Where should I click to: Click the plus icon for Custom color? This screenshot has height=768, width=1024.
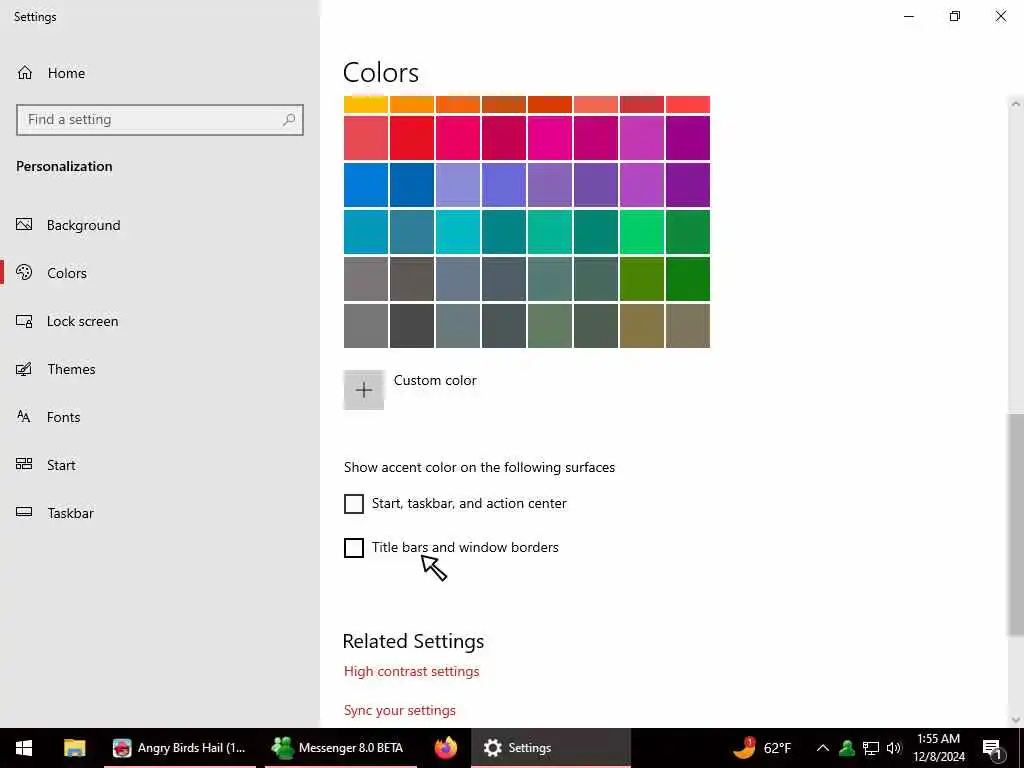point(364,390)
